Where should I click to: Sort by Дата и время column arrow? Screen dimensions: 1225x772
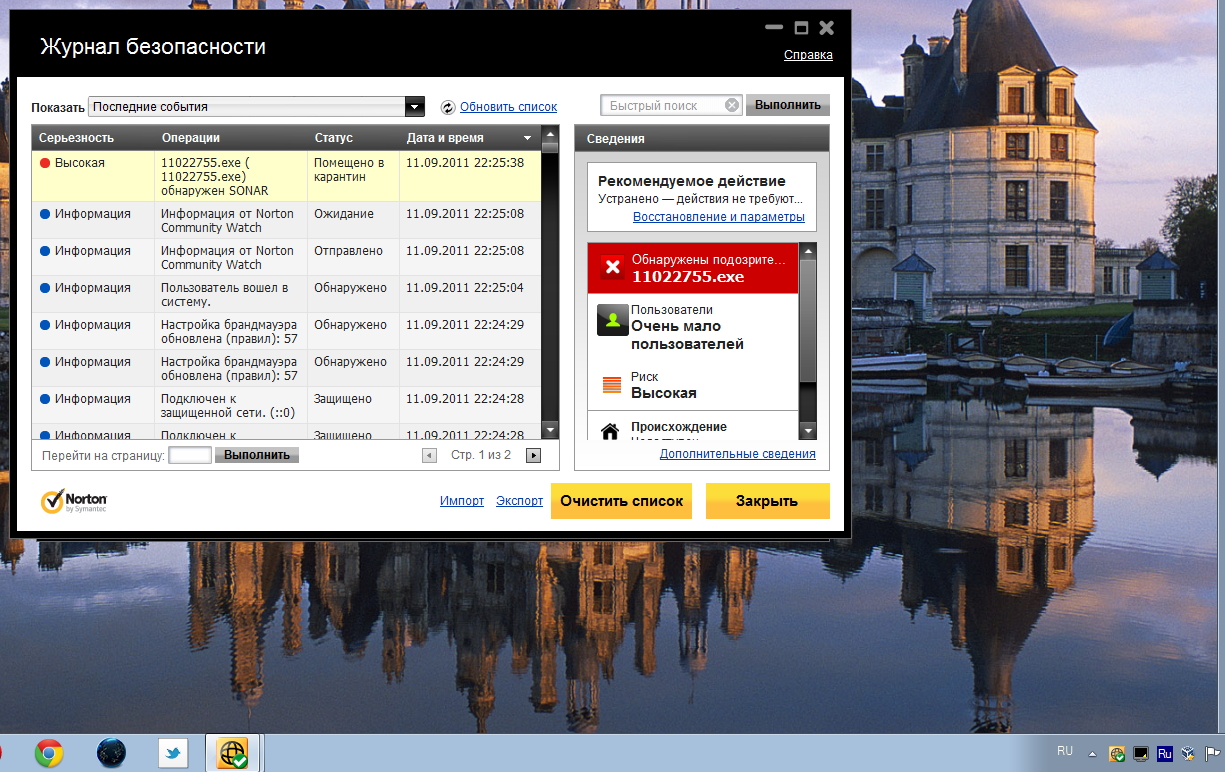[527, 138]
